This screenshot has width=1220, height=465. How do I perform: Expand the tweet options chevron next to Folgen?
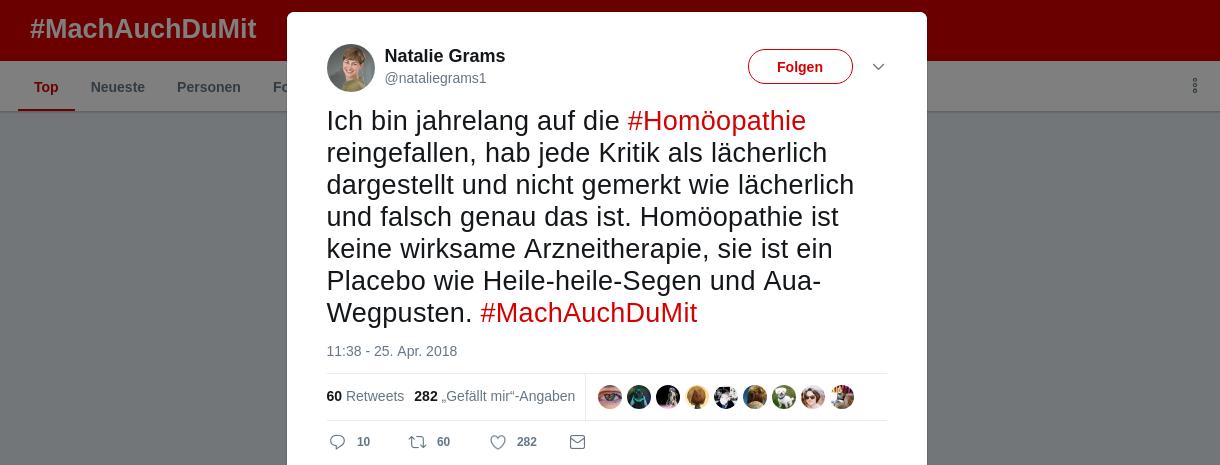pos(878,67)
